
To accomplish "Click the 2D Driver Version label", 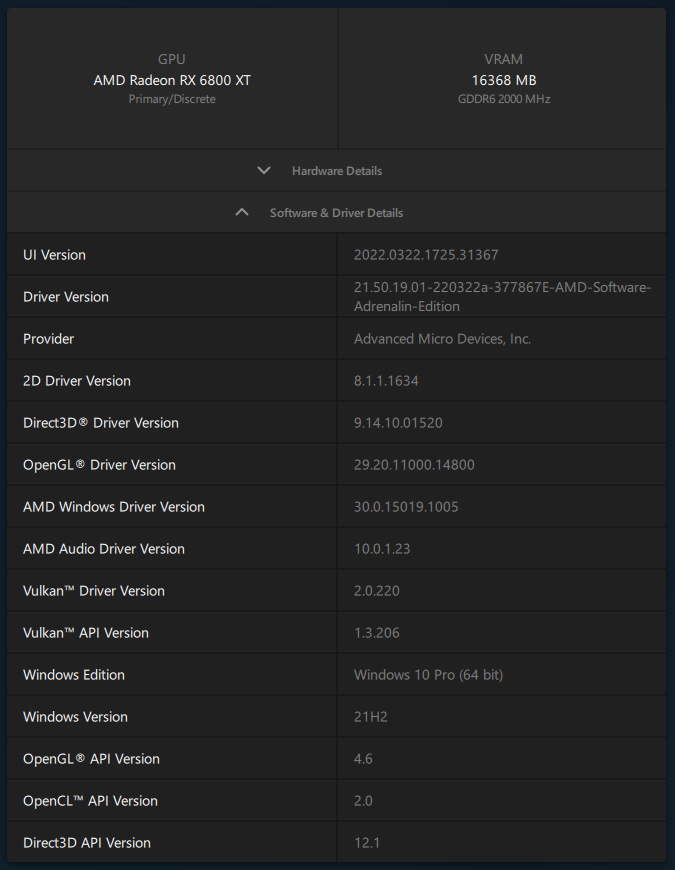I will click(77, 381).
